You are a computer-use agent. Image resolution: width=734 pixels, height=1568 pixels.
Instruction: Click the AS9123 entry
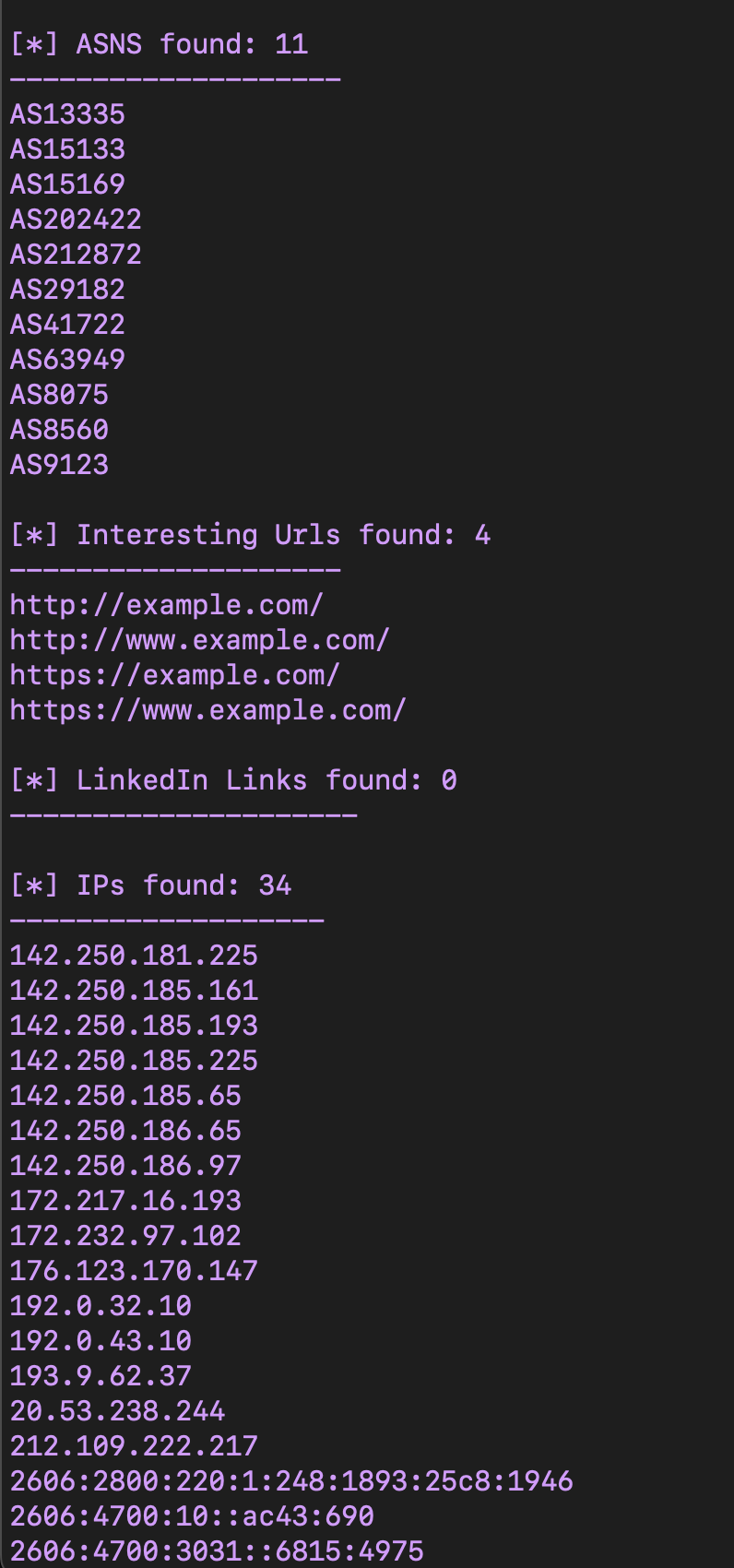[x=59, y=465]
